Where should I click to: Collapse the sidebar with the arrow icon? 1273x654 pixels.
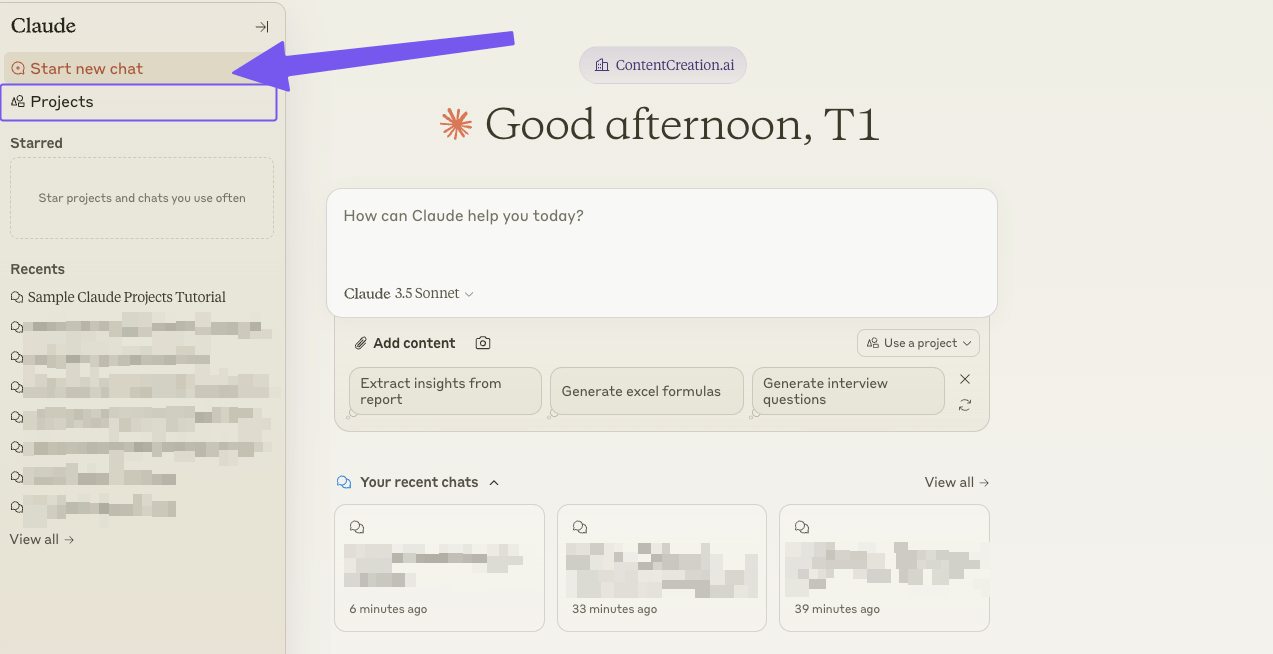point(262,27)
